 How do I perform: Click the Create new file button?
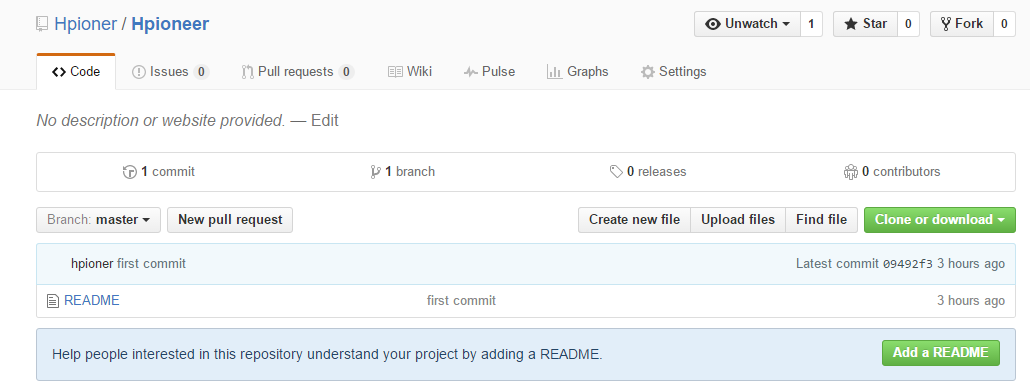tap(634, 220)
